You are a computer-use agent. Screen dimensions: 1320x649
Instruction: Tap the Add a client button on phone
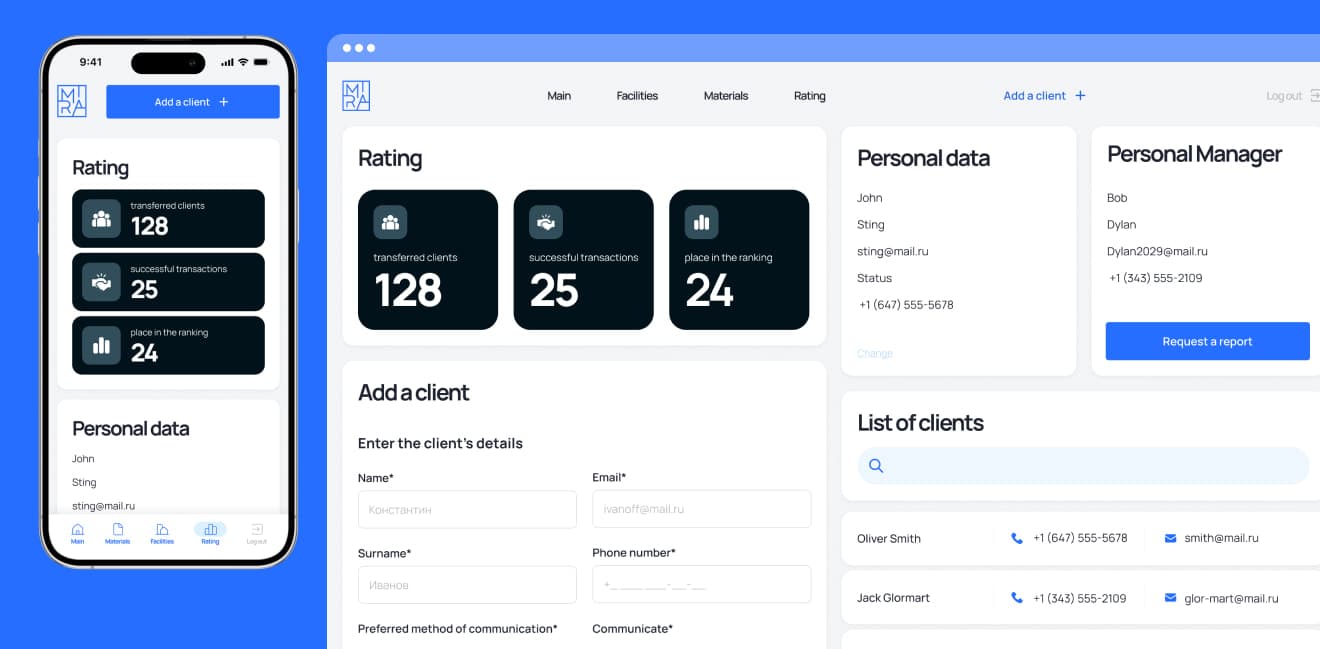192,102
